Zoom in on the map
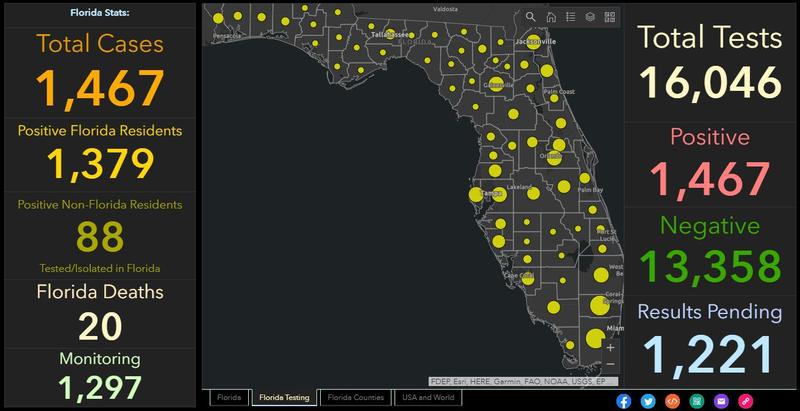This screenshot has width=800, height=411. coord(610,348)
